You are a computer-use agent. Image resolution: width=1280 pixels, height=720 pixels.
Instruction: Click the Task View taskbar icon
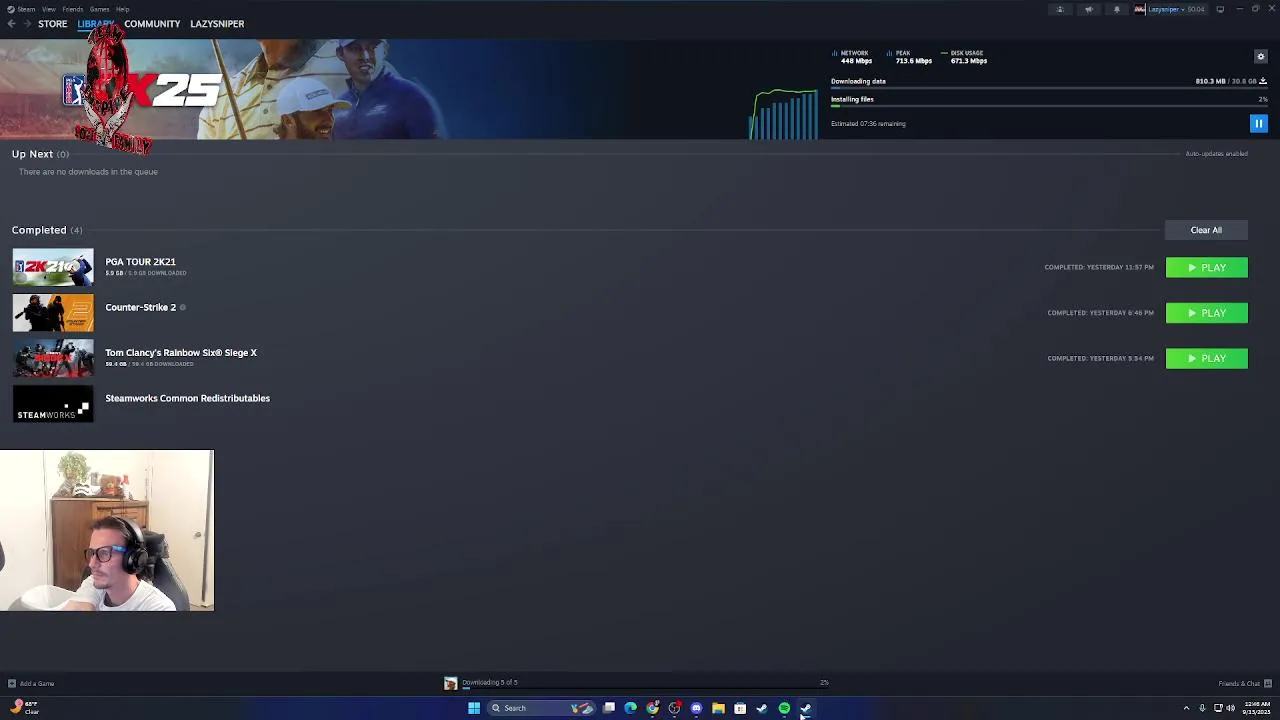[609, 708]
